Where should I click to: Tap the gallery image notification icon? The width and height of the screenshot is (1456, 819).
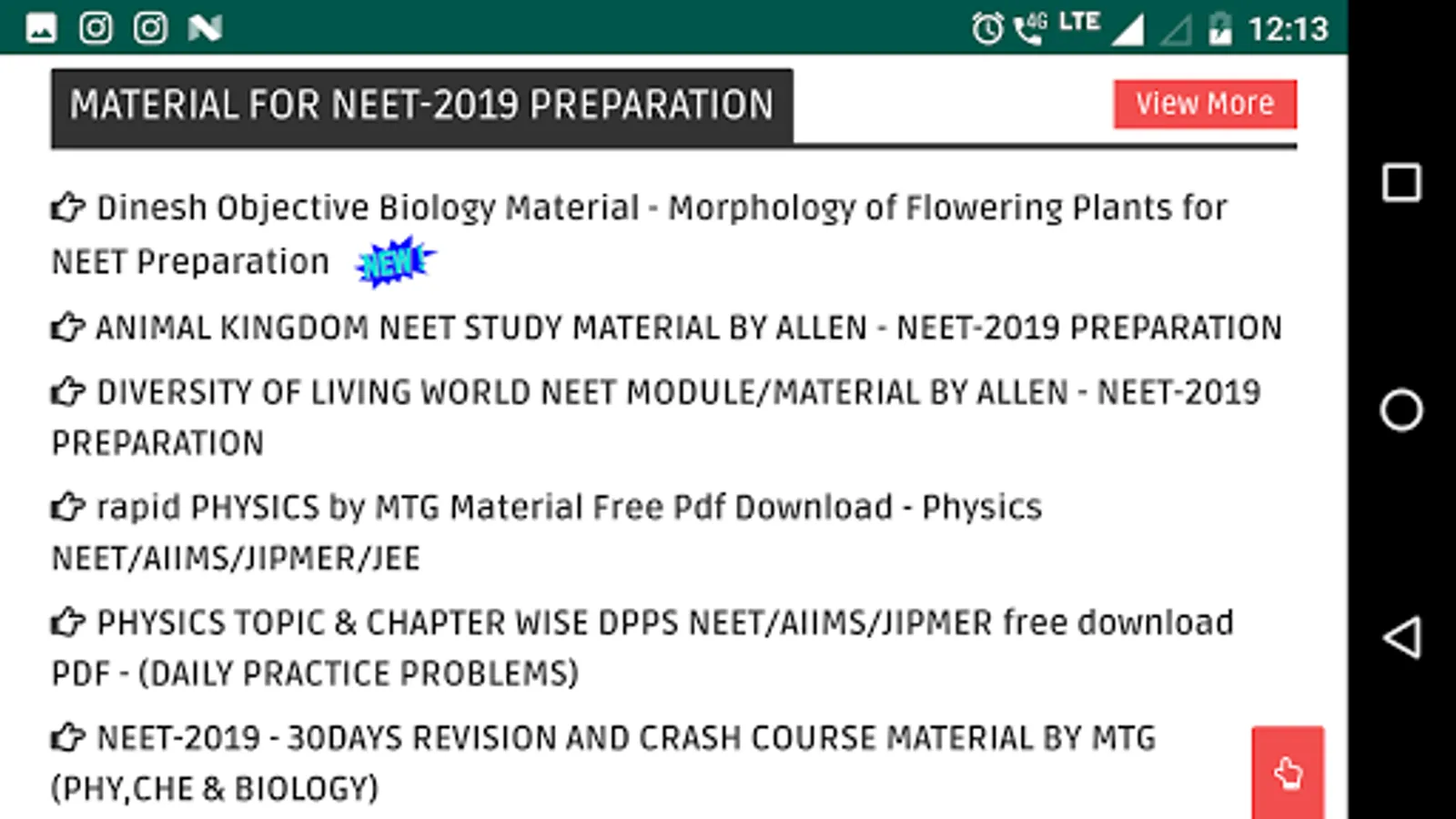coord(41,28)
